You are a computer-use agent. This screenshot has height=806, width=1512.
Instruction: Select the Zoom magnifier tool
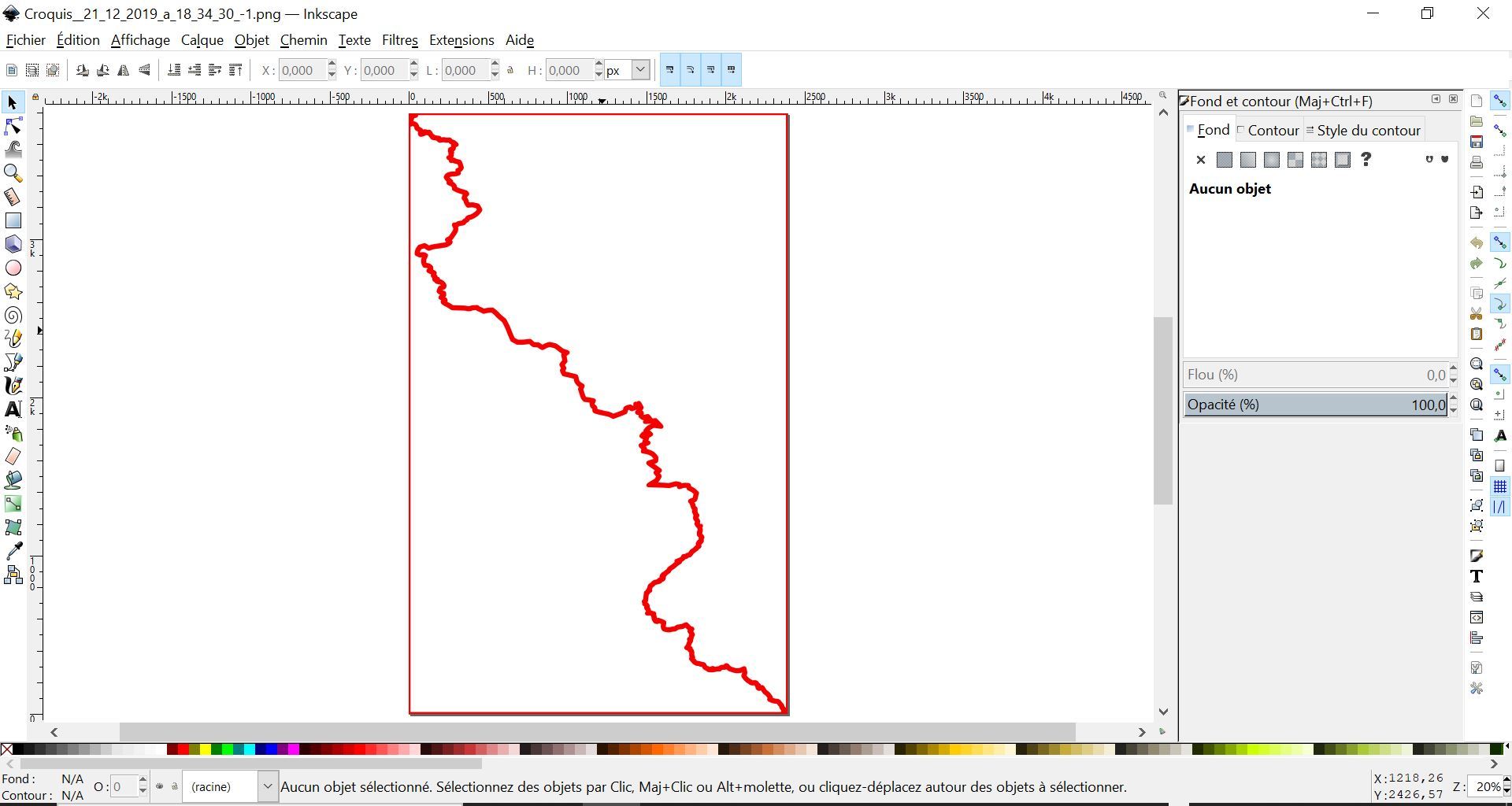[13, 173]
